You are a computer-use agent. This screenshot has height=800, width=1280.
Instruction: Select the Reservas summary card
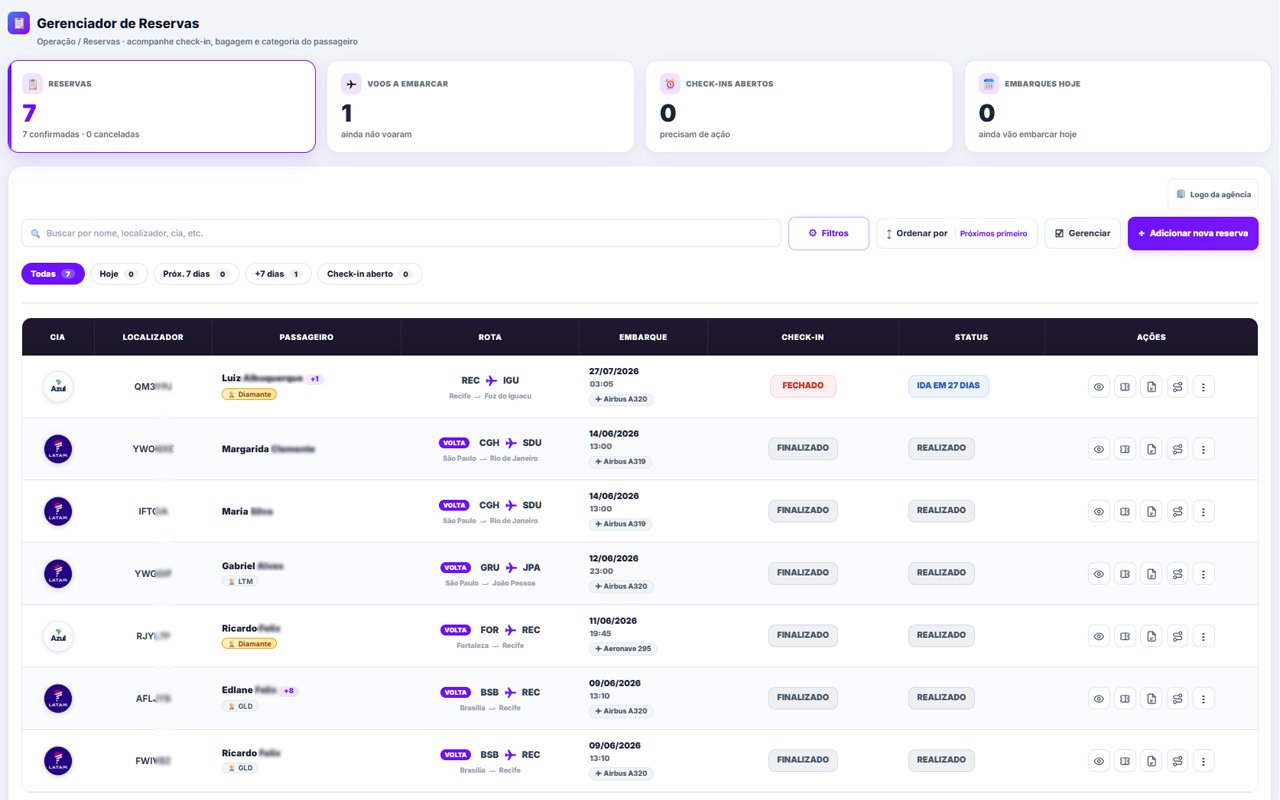click(162, 106)
